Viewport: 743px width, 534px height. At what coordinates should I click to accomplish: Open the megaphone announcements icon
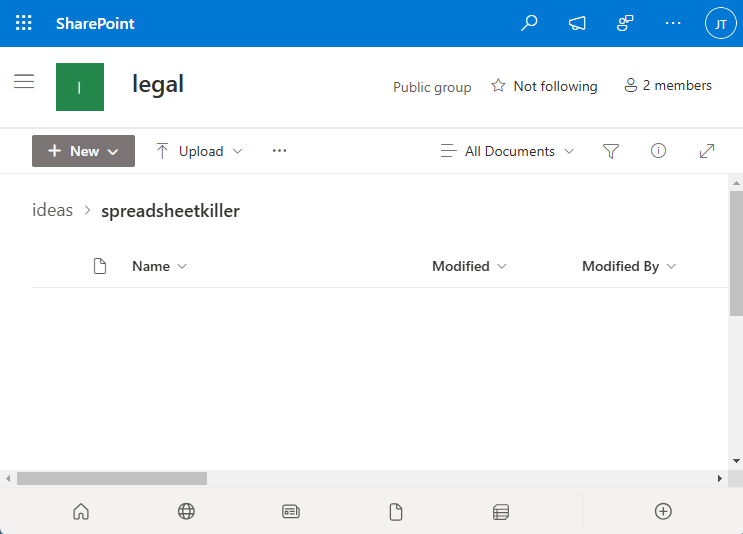(577, 23)
